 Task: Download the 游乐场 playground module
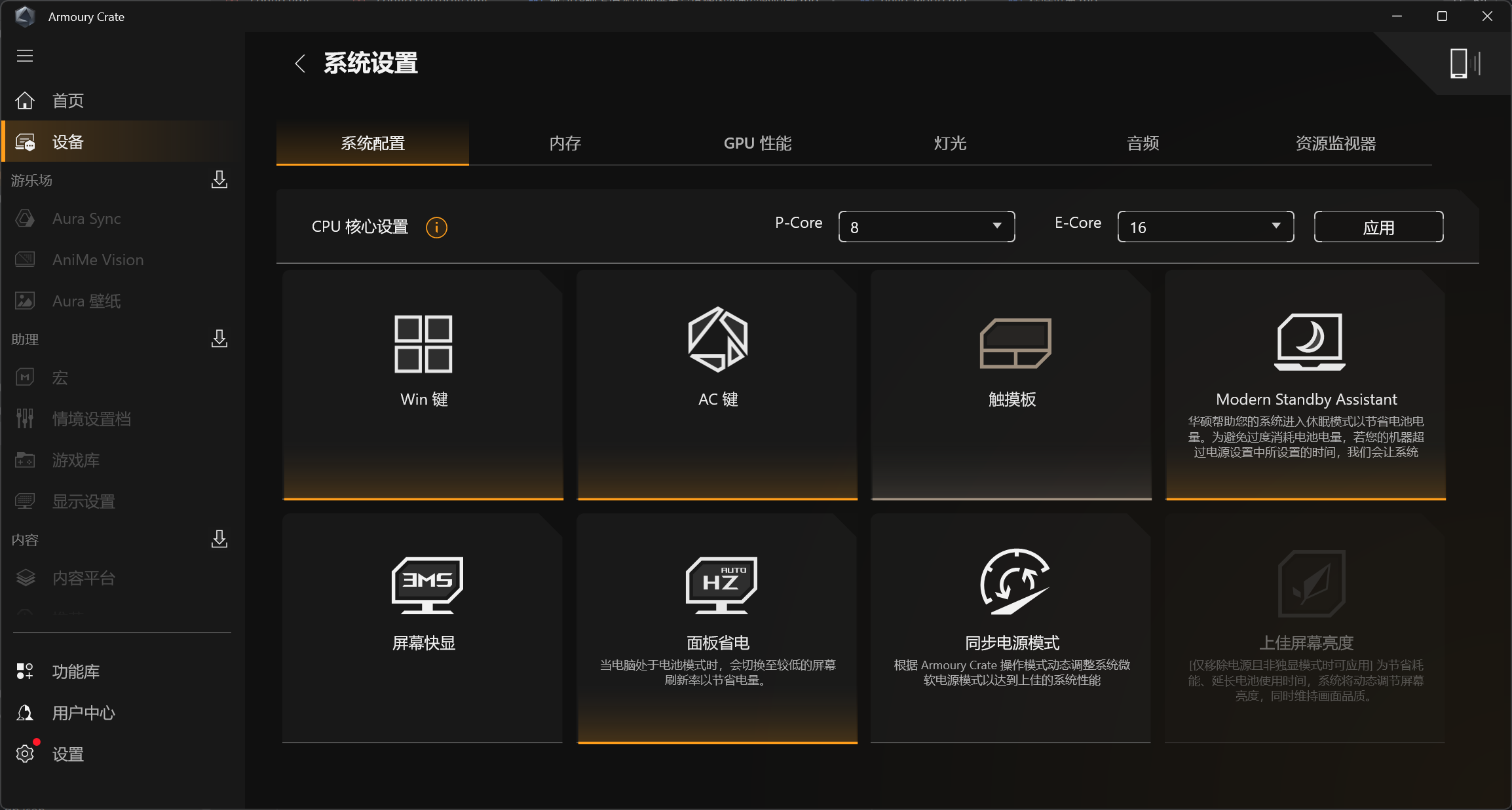point(219,179)
